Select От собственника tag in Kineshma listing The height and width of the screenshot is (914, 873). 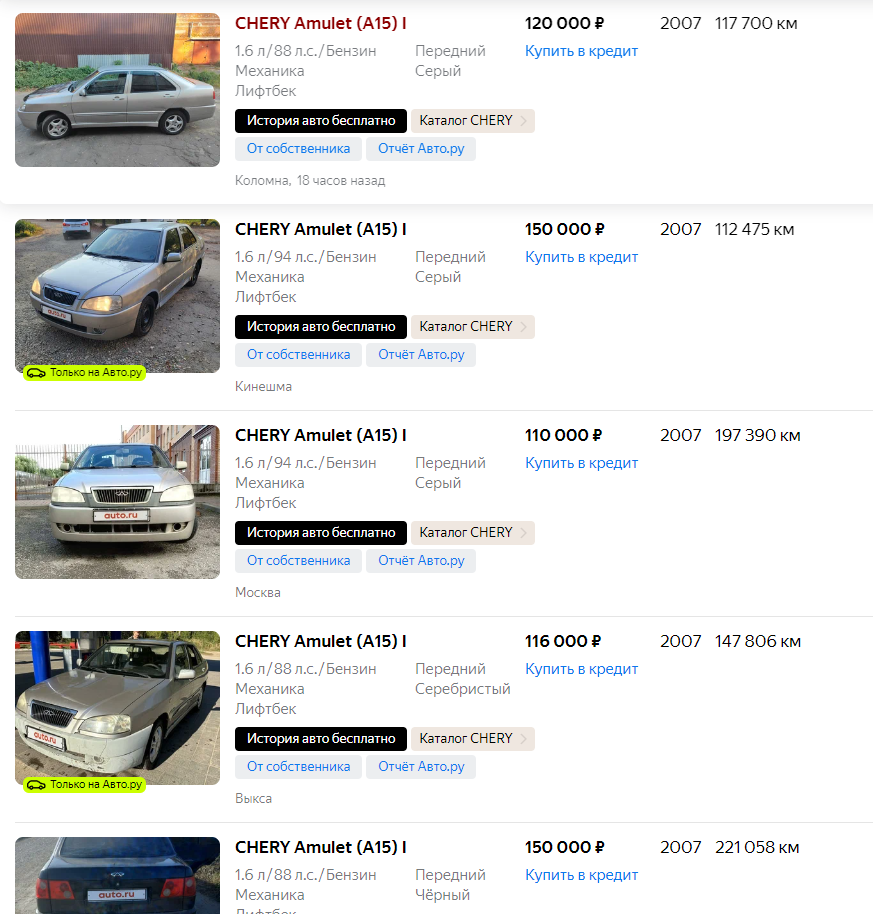298,355
